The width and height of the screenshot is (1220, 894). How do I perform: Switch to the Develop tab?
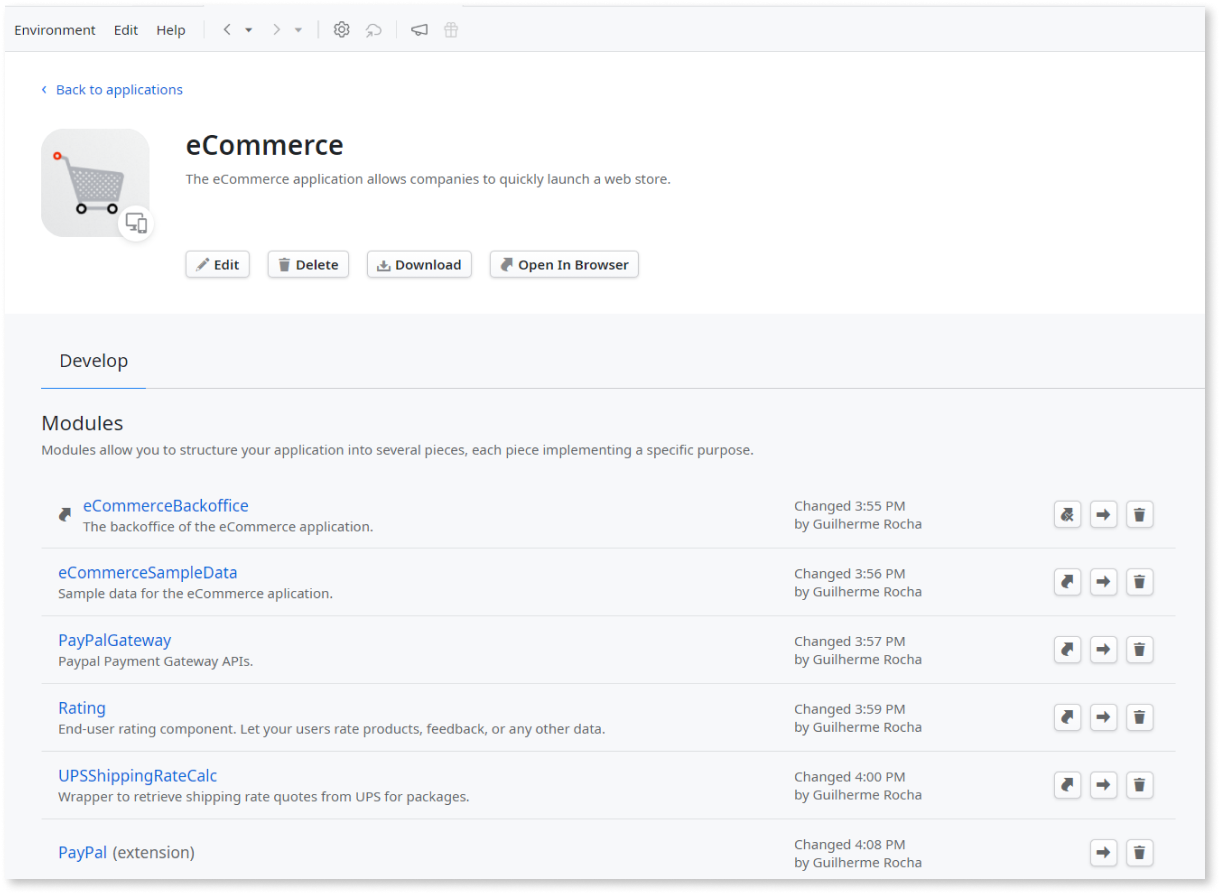(93, 361)
